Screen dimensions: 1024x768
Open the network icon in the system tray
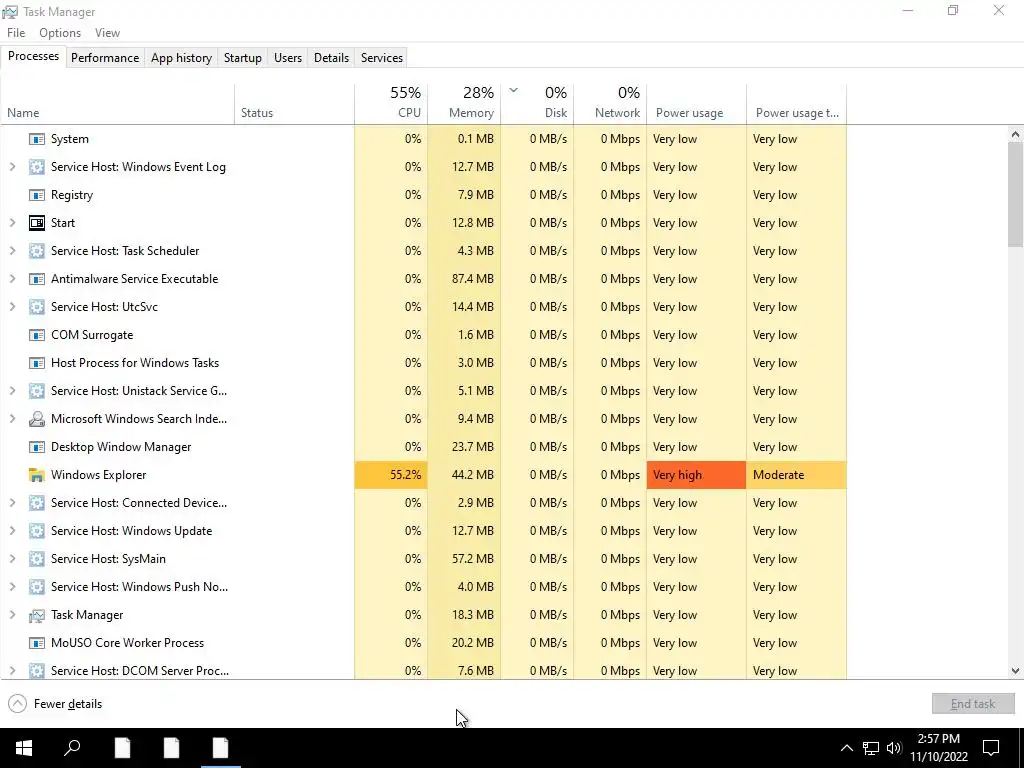click(x=871, y=748)
